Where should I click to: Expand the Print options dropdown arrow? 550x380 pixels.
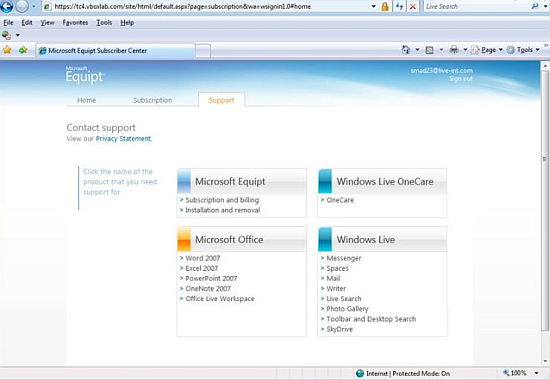[x=465, y=50]
